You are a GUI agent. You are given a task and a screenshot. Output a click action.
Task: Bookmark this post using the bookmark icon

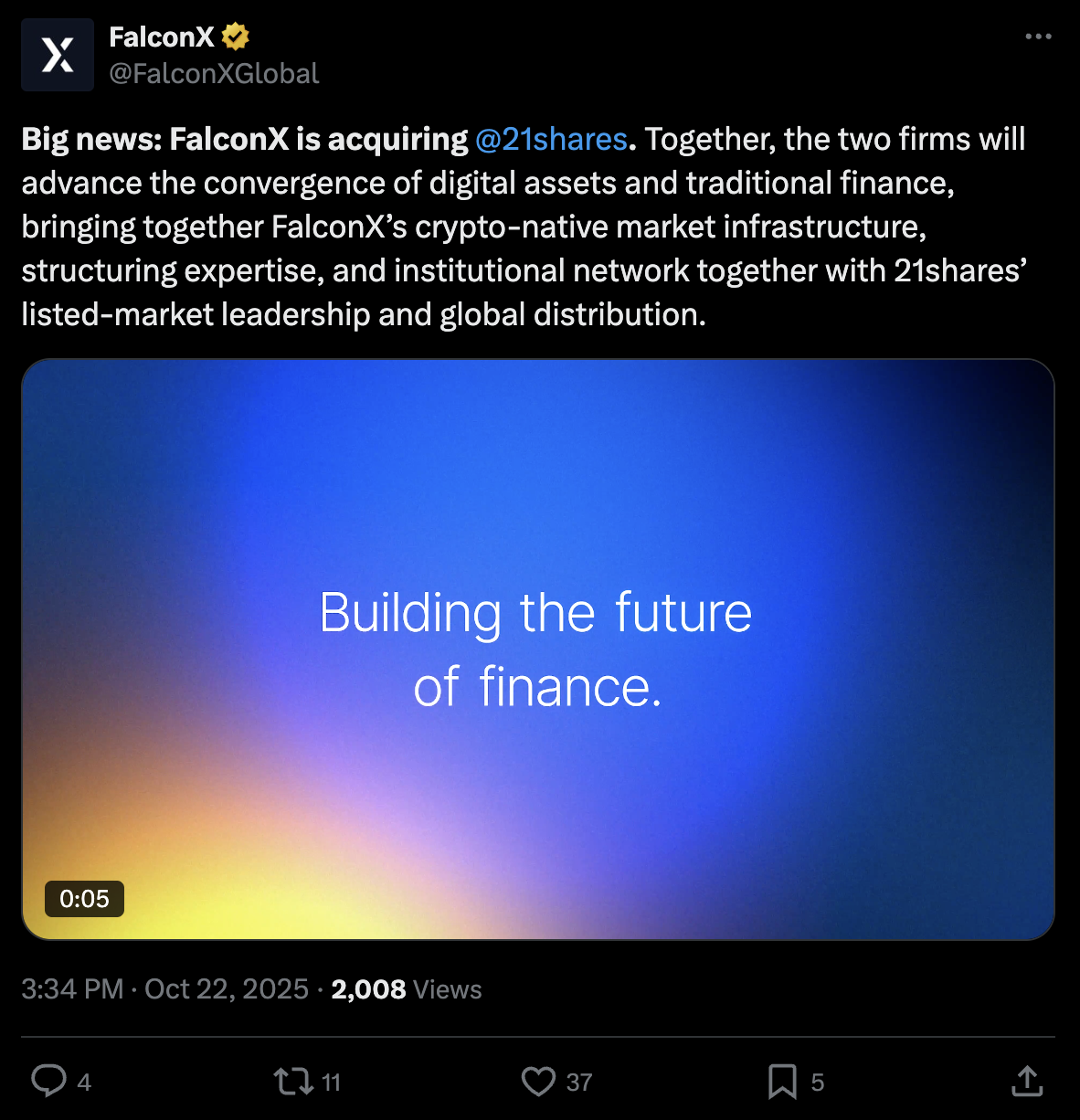782,1082
